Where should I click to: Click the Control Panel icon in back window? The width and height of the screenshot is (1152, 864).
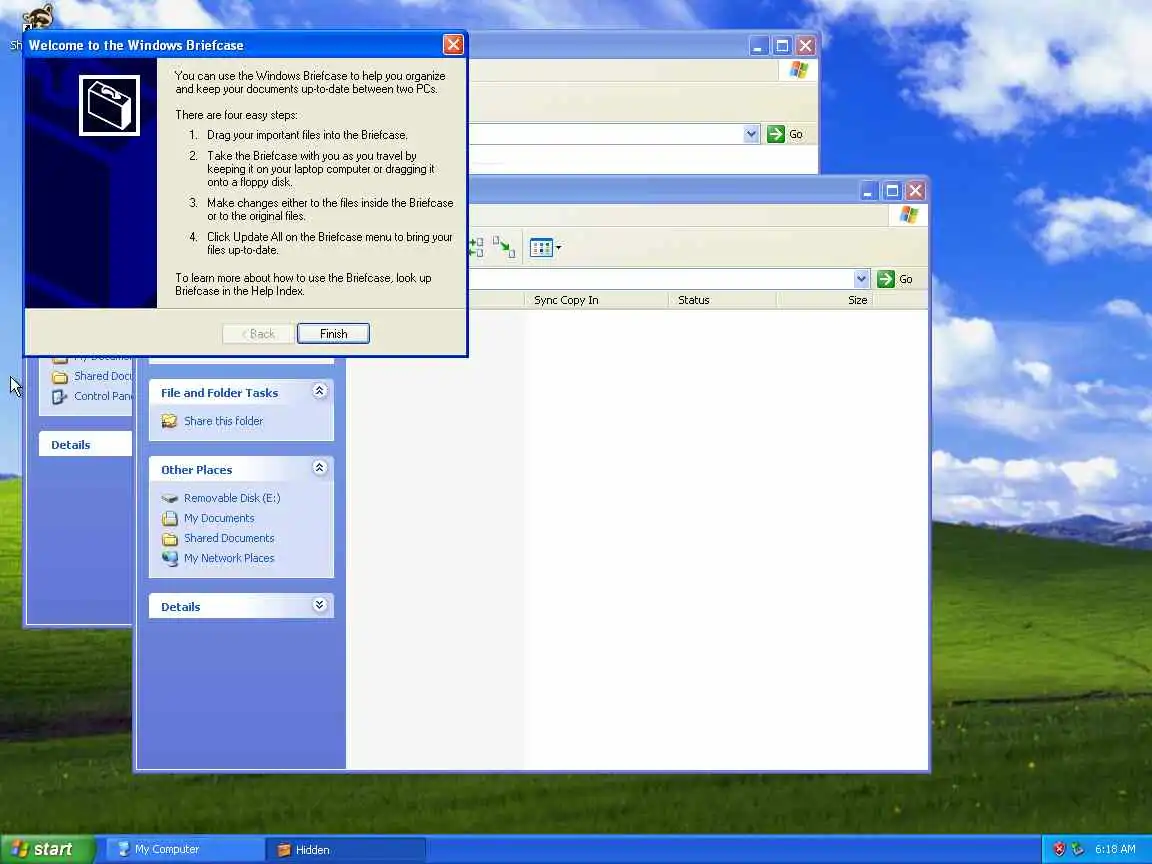tap(60, 397)
